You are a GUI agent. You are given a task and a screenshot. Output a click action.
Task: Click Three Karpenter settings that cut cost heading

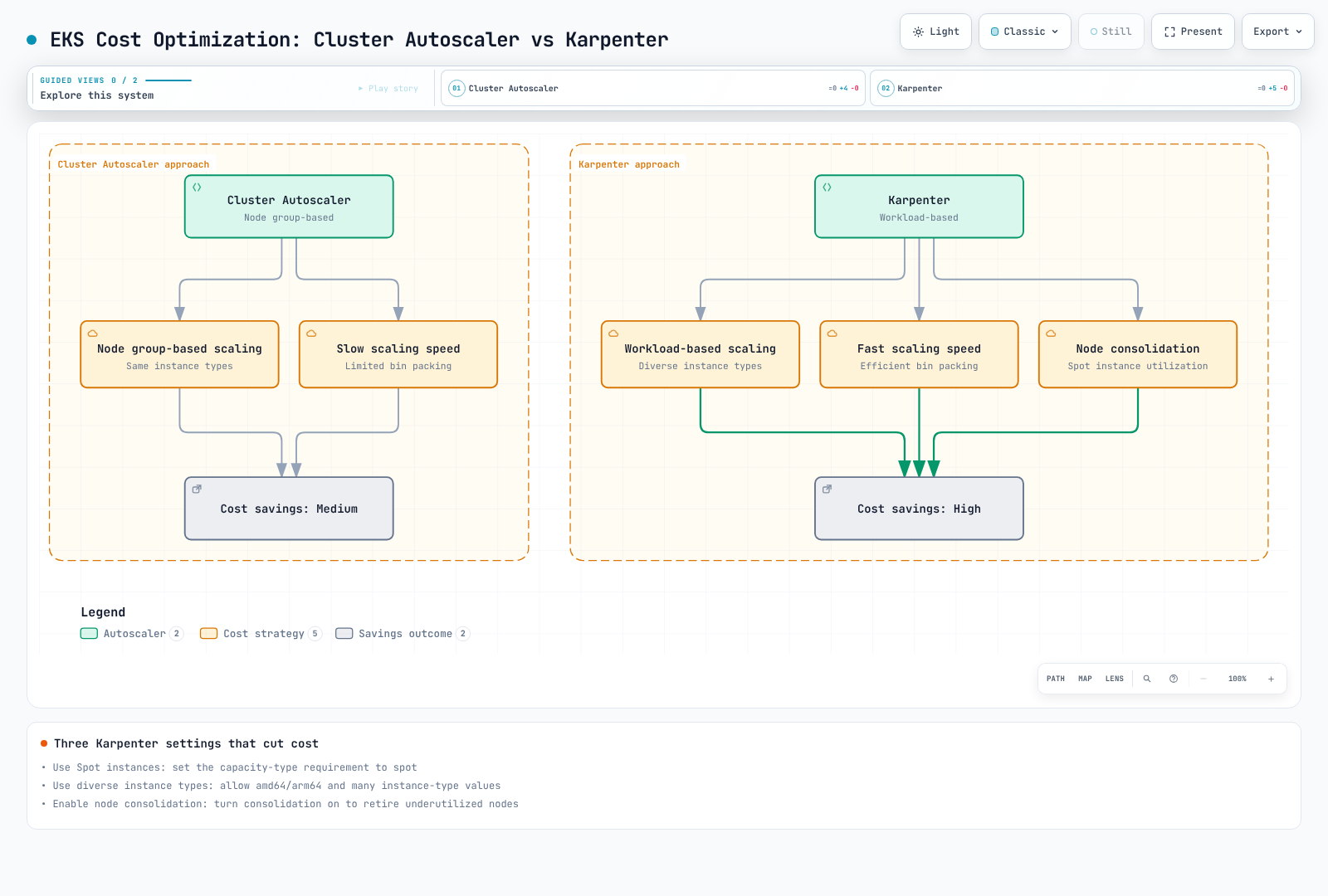[186, 743]
